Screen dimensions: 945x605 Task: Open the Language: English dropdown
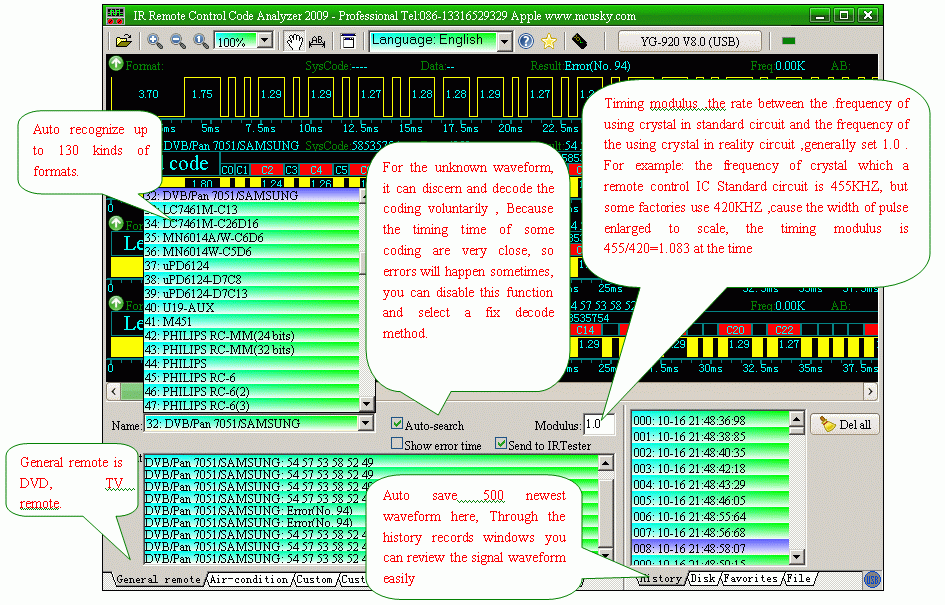click(504, 41)
